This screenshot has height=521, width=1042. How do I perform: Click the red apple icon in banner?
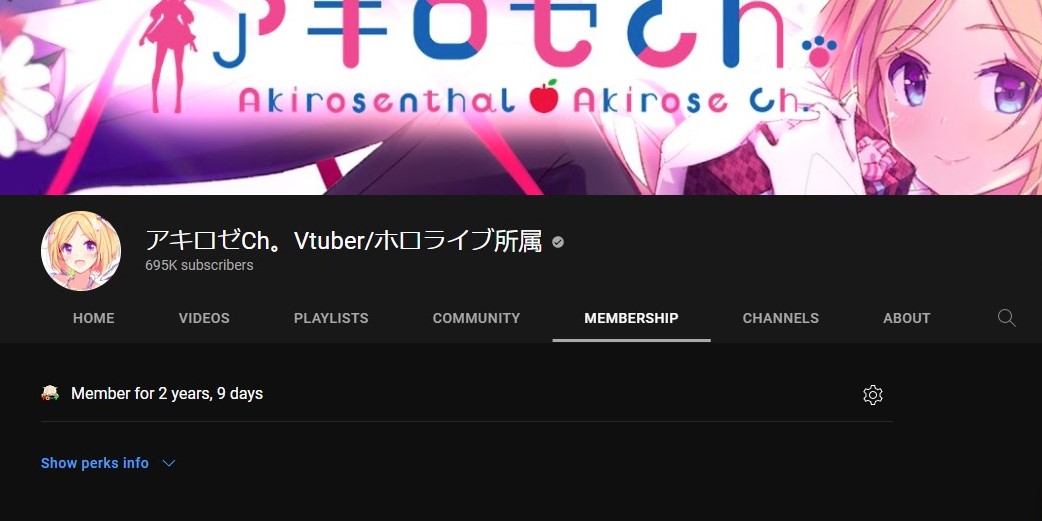pyautogui.click(x=544, y=96)
